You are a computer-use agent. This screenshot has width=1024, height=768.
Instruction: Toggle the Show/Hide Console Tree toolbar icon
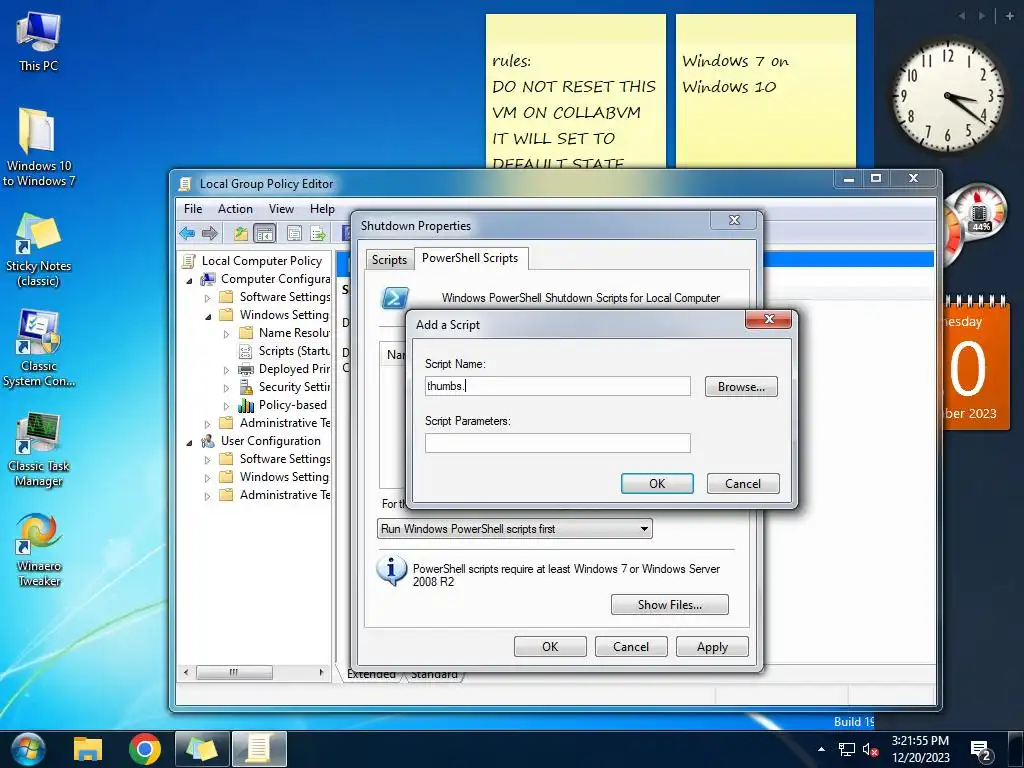265,233
